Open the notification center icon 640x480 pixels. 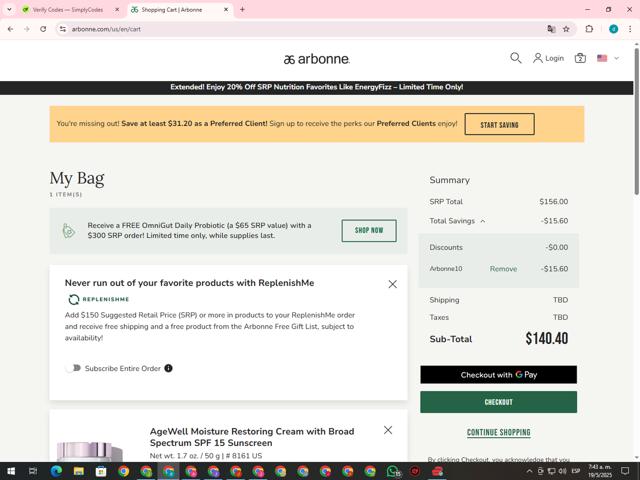625,471
